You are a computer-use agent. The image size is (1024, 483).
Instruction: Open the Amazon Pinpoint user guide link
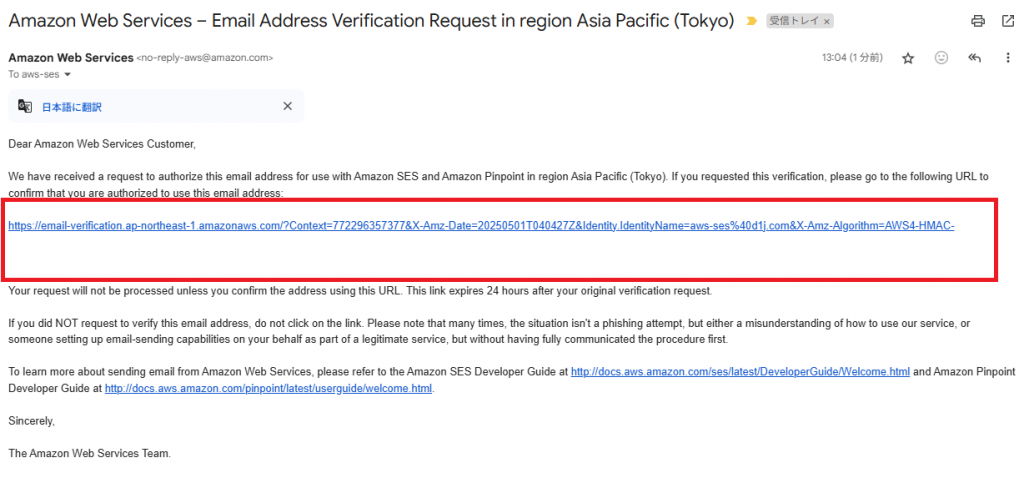[x=268, y=389]
